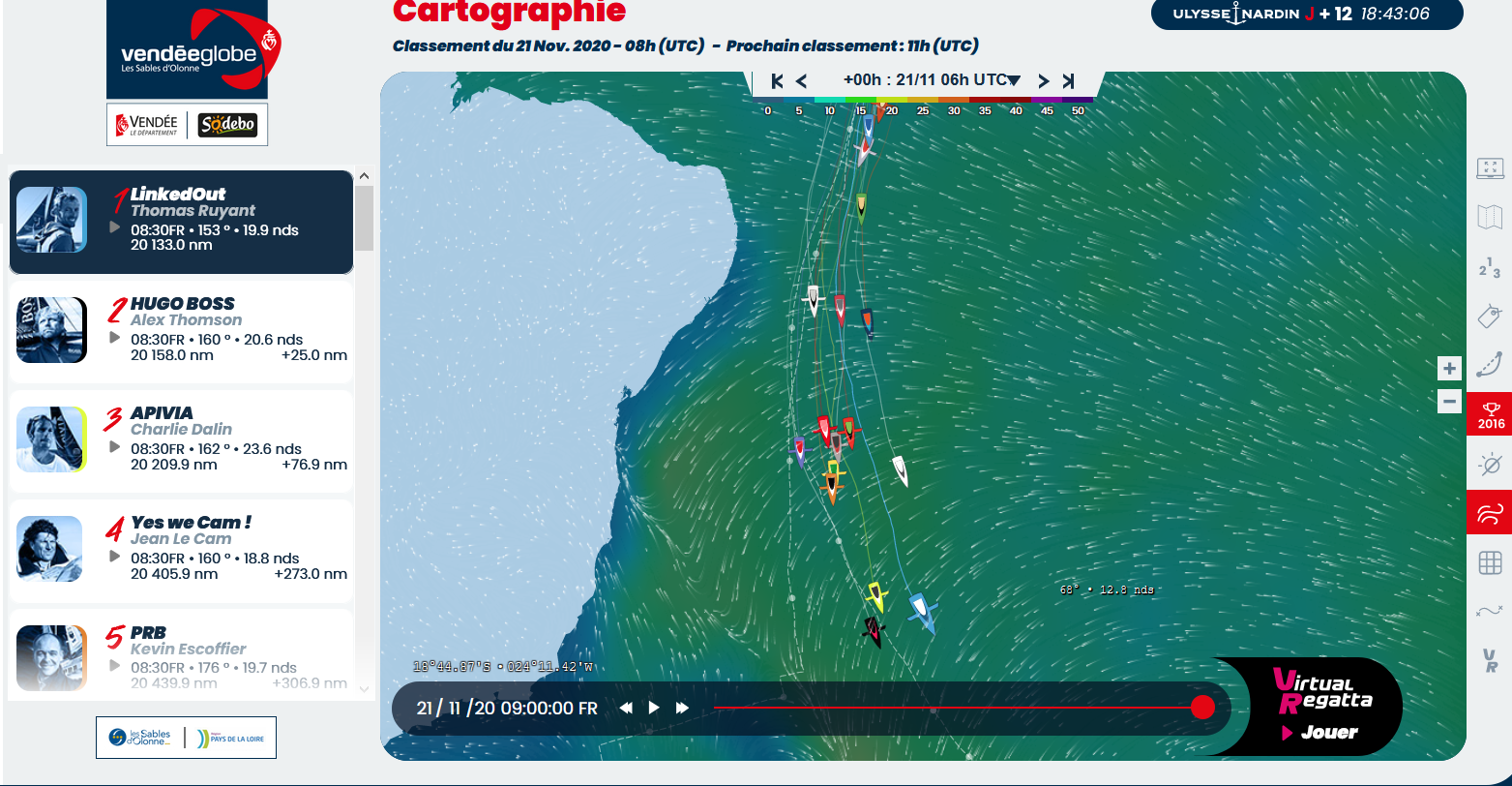Screen dimensions: 1512x786
Task: Click the "21/11/20 09:00:00 FR" timeline date
Action: pyautogui.click(x=507, y=708)
